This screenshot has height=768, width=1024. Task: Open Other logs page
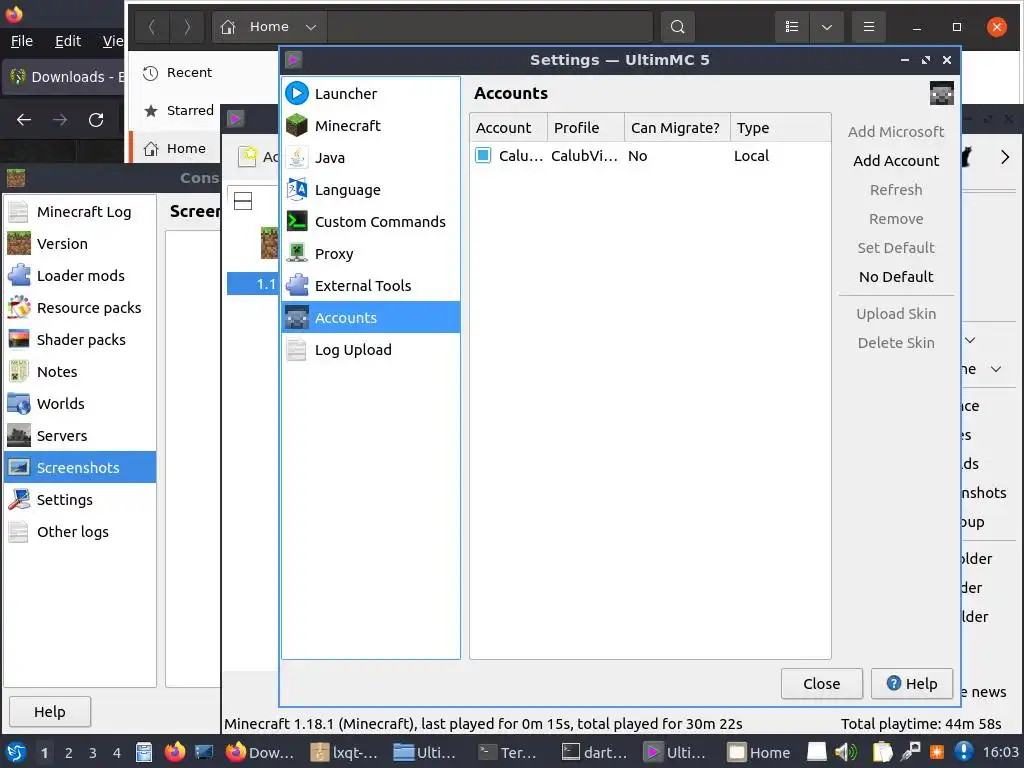pyautogui.click(x=80, y=532)
